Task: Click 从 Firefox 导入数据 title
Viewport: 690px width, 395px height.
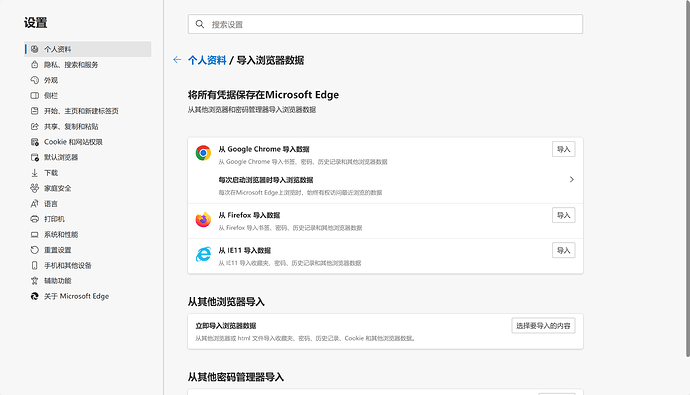Action: point(250,215)
